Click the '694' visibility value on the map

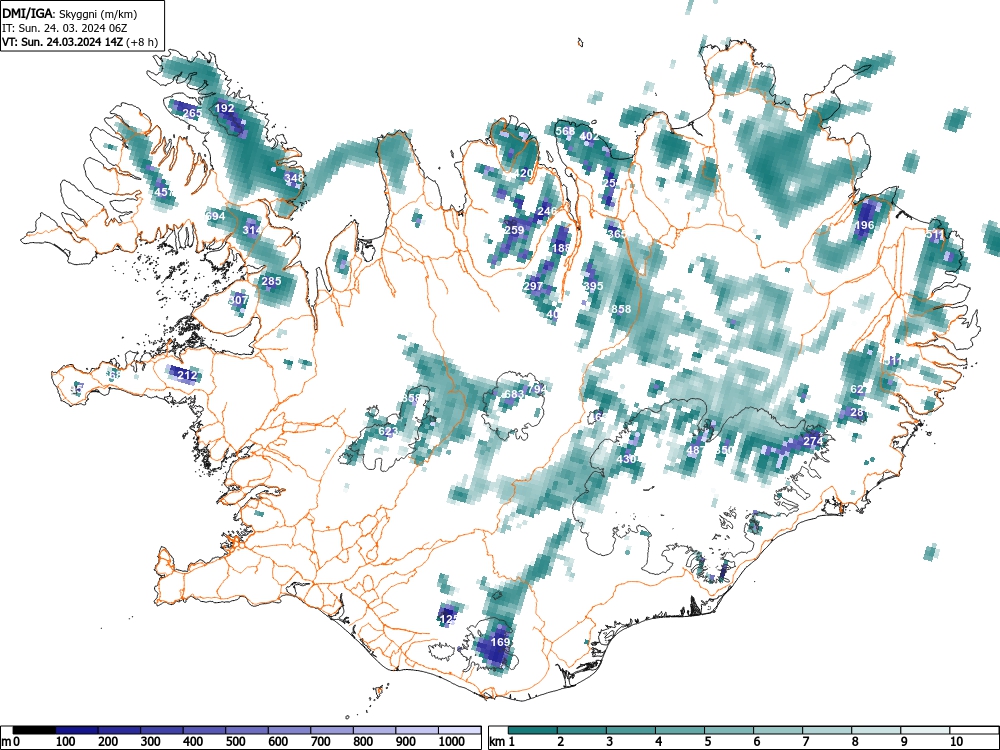tap(216, 216)
